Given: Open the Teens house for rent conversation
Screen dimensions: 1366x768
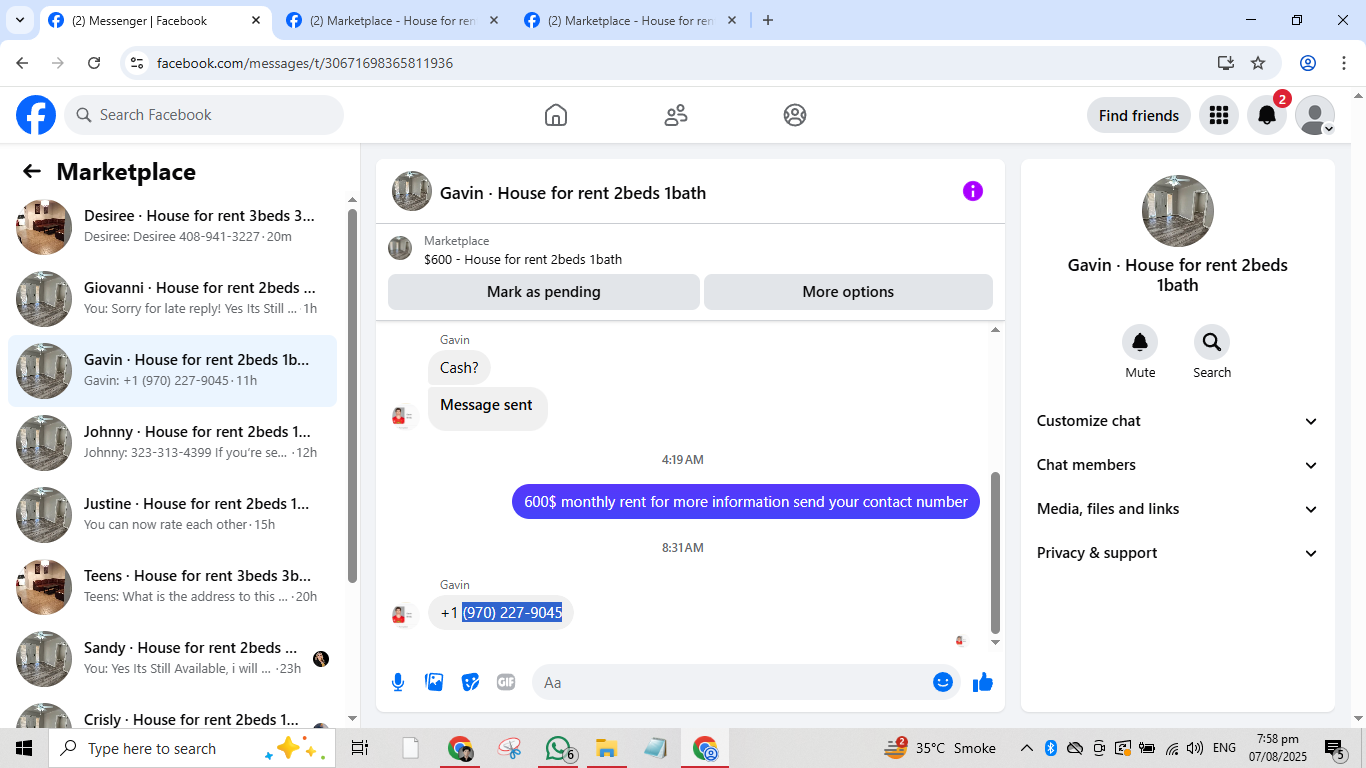Looking at the screenshot, I should [172, 587].
